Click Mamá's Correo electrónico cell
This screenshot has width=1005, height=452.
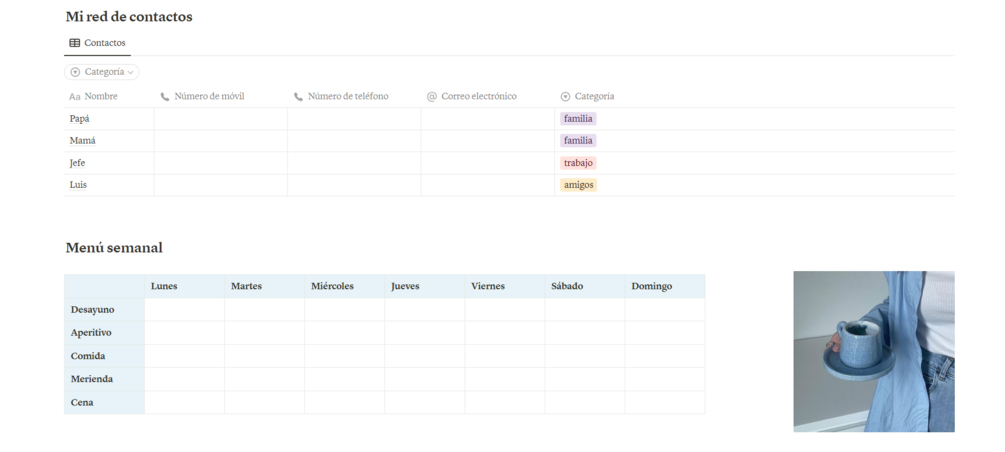coord(487,141)
